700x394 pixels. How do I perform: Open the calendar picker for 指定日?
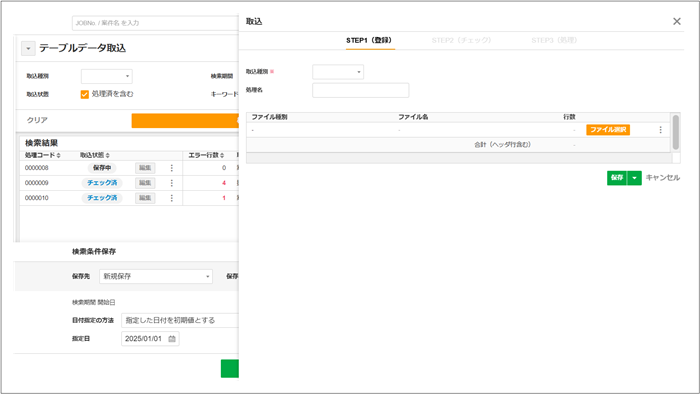172,339
